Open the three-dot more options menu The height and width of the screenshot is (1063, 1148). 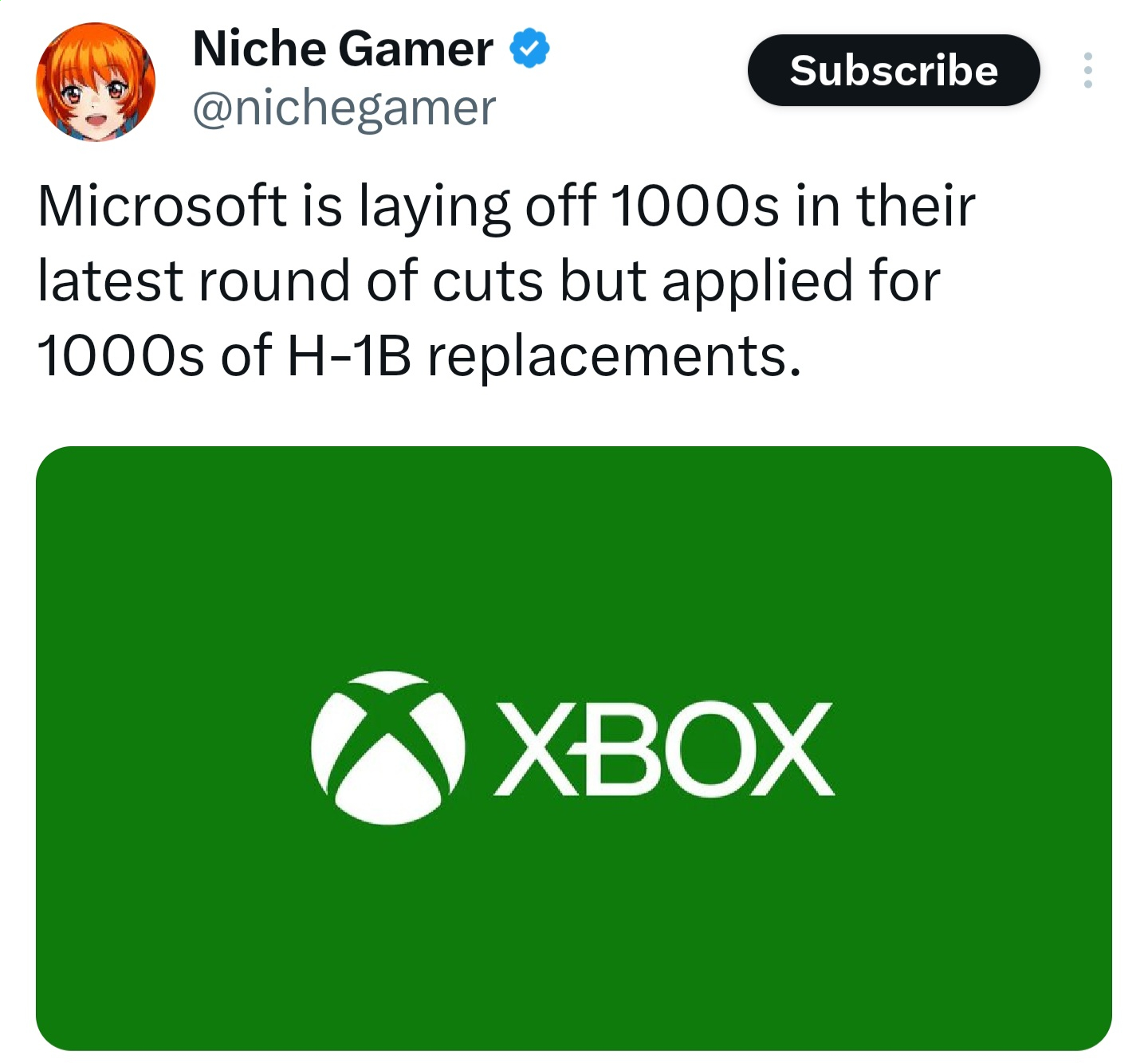tap(1087, 70)
